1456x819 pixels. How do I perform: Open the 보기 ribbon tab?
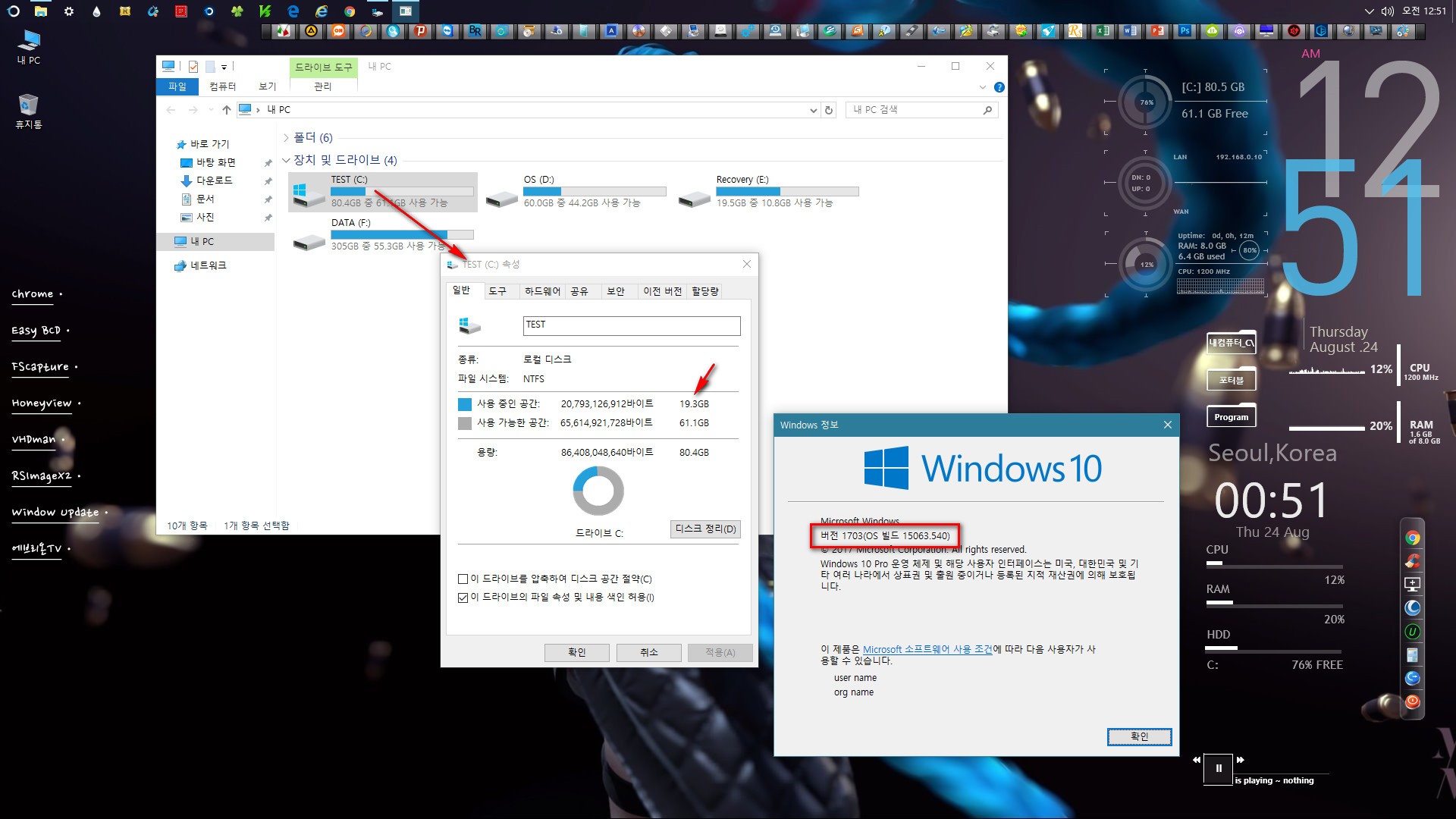(267, 86)
